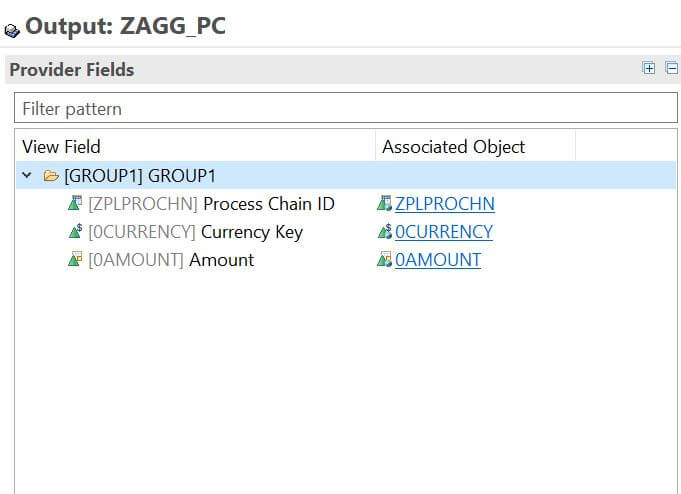Click the 0AMOUNT key figure field icon

tap(75, 259)
